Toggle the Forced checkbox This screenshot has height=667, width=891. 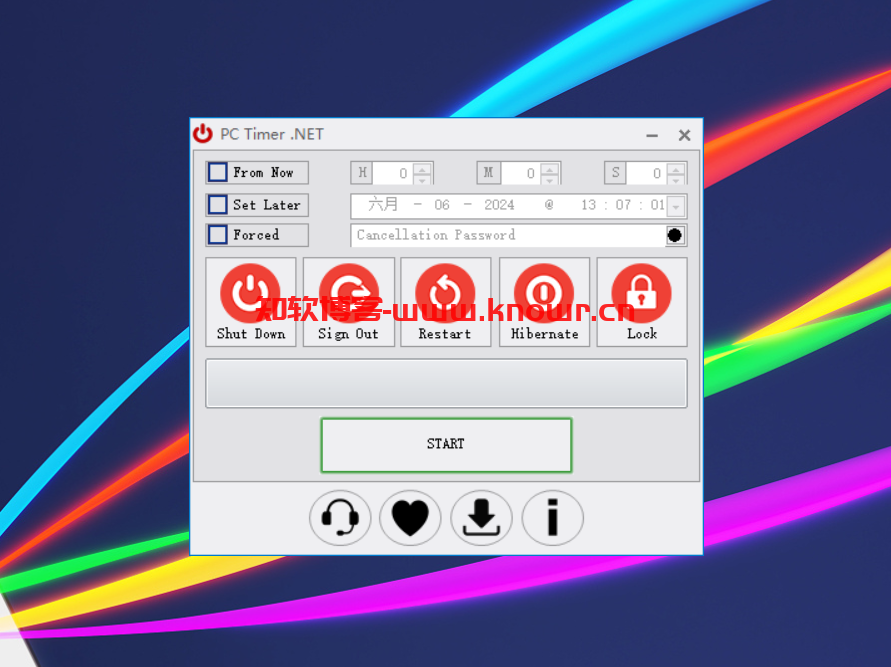218,235
